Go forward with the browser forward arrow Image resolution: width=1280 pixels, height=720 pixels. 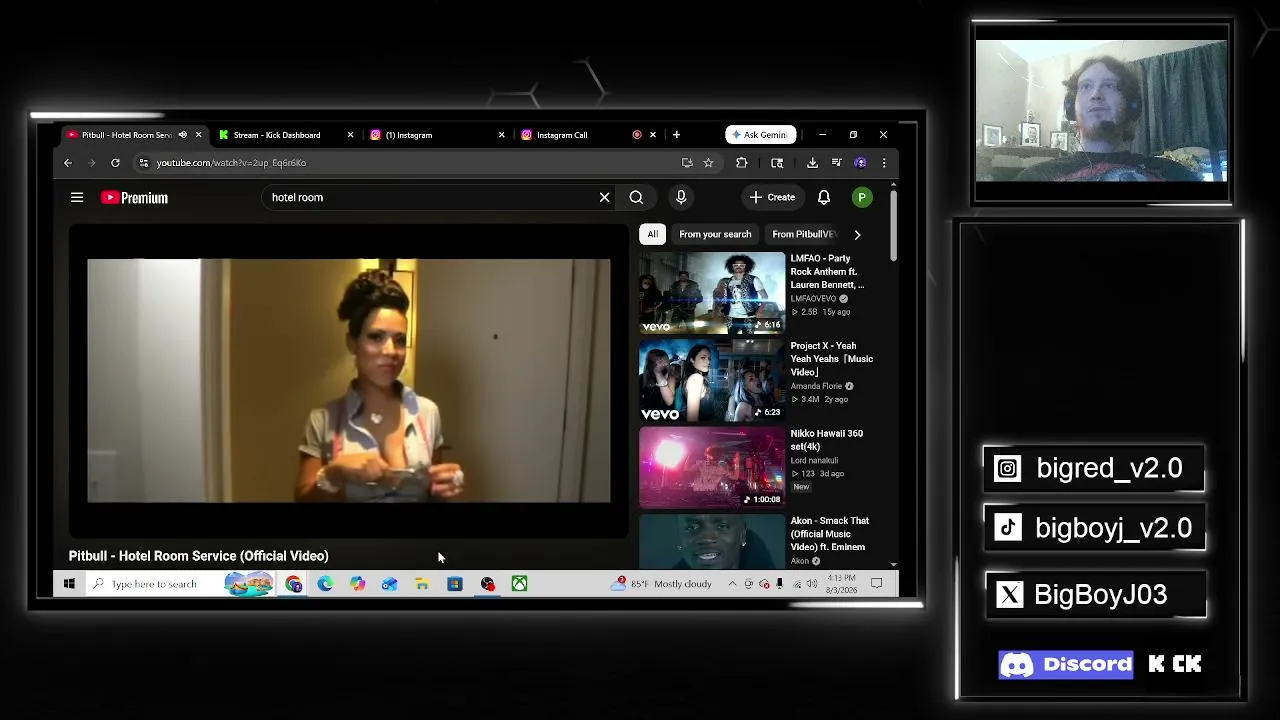(x=91, y=163)
